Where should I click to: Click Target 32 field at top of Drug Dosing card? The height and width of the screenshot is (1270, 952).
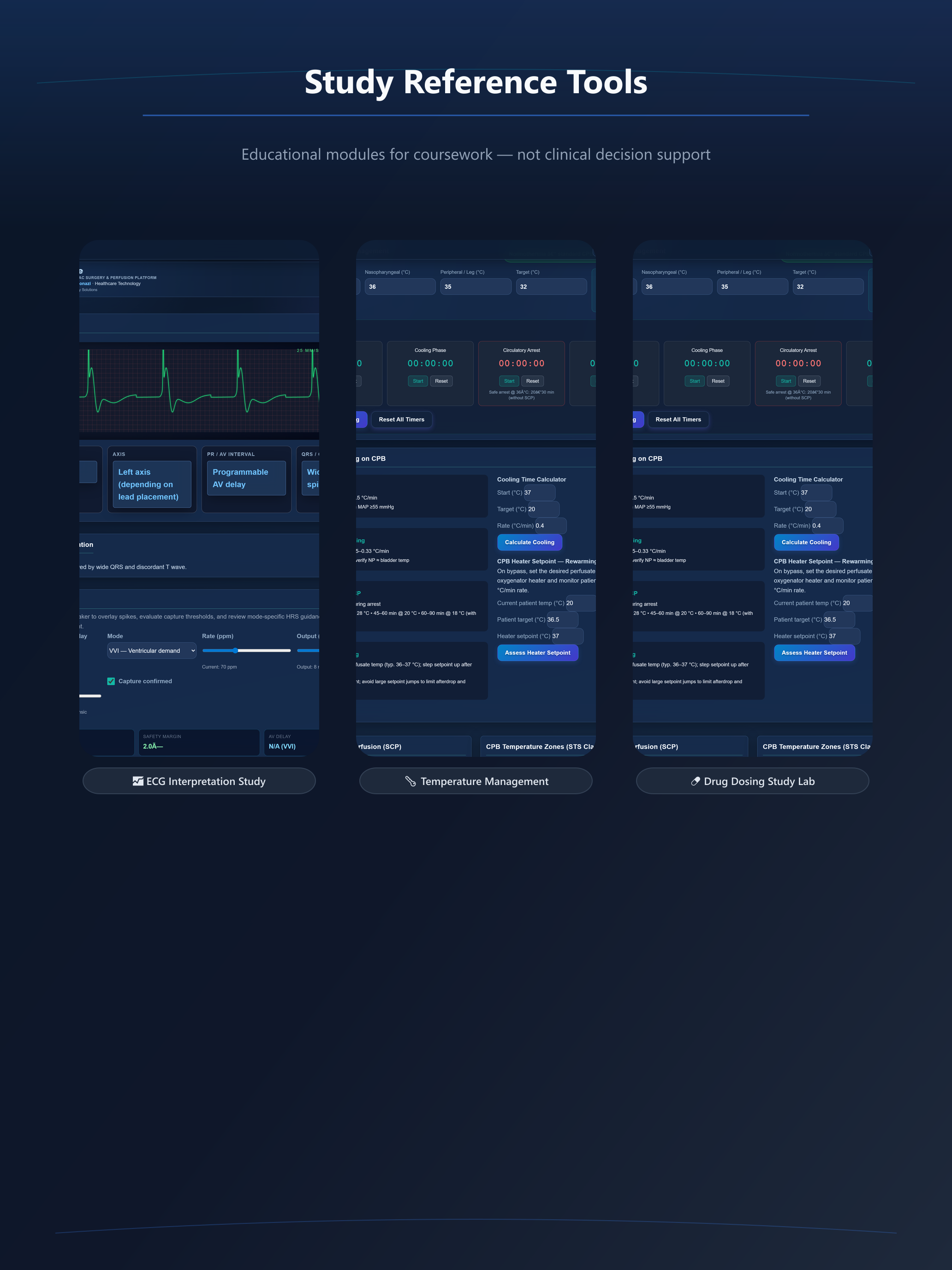[828, 287]
